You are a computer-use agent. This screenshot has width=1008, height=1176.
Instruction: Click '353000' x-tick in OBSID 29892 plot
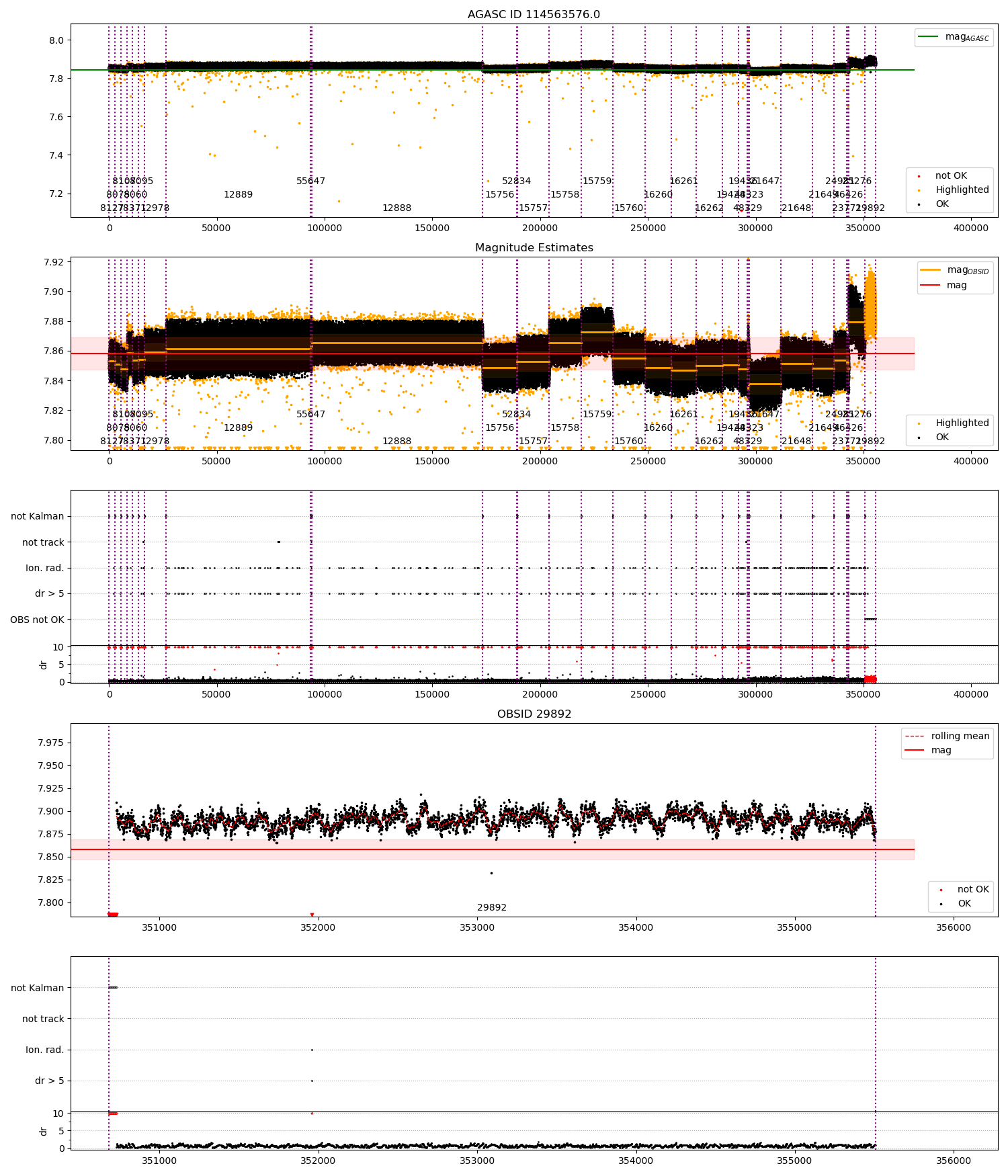[x=476, y=927]
